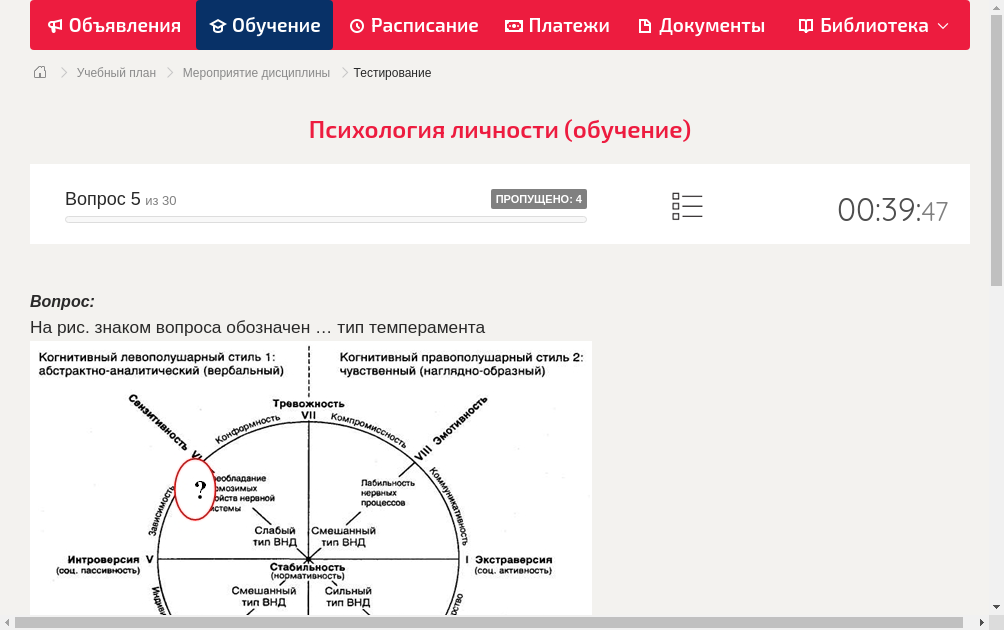The image size is (1004, 630).
Task: Select the Вопрос 5 heading
Action: 103,199
